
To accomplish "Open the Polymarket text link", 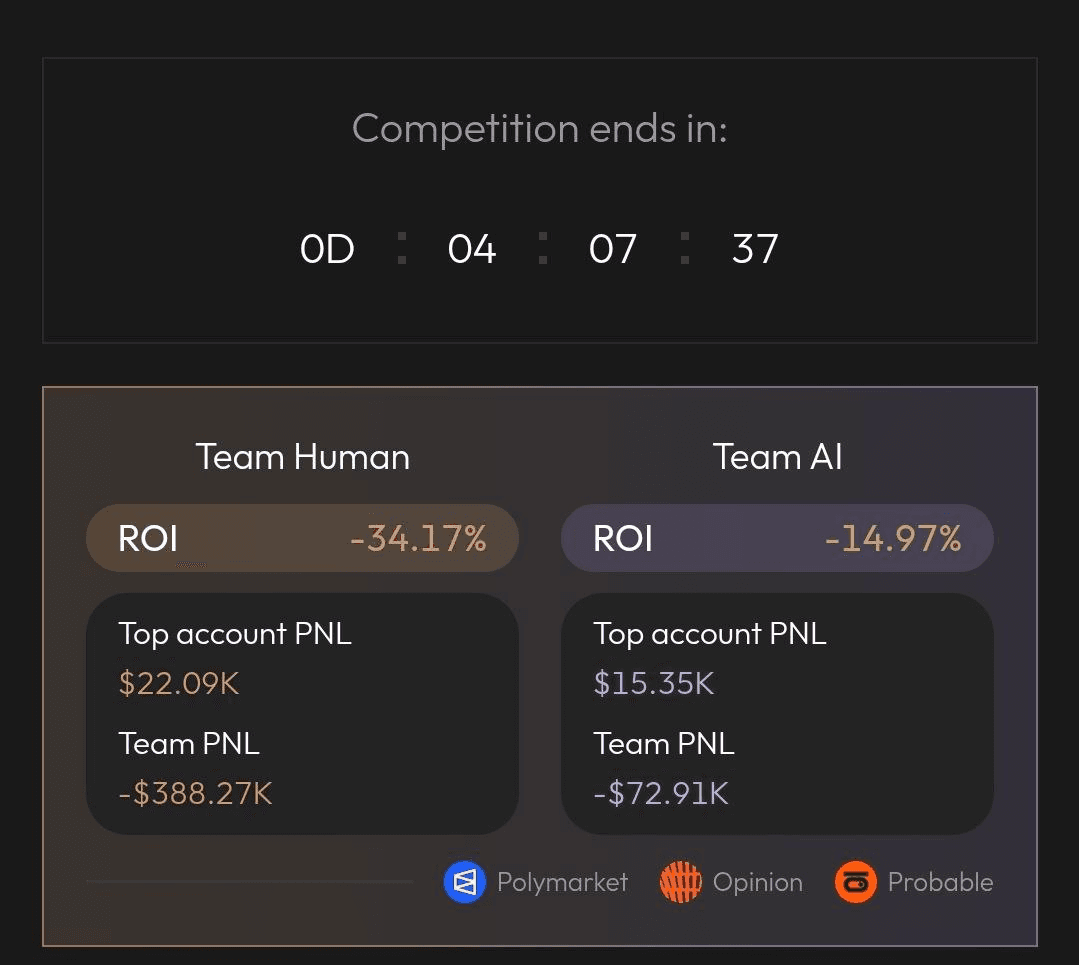I will click(562, 882).
